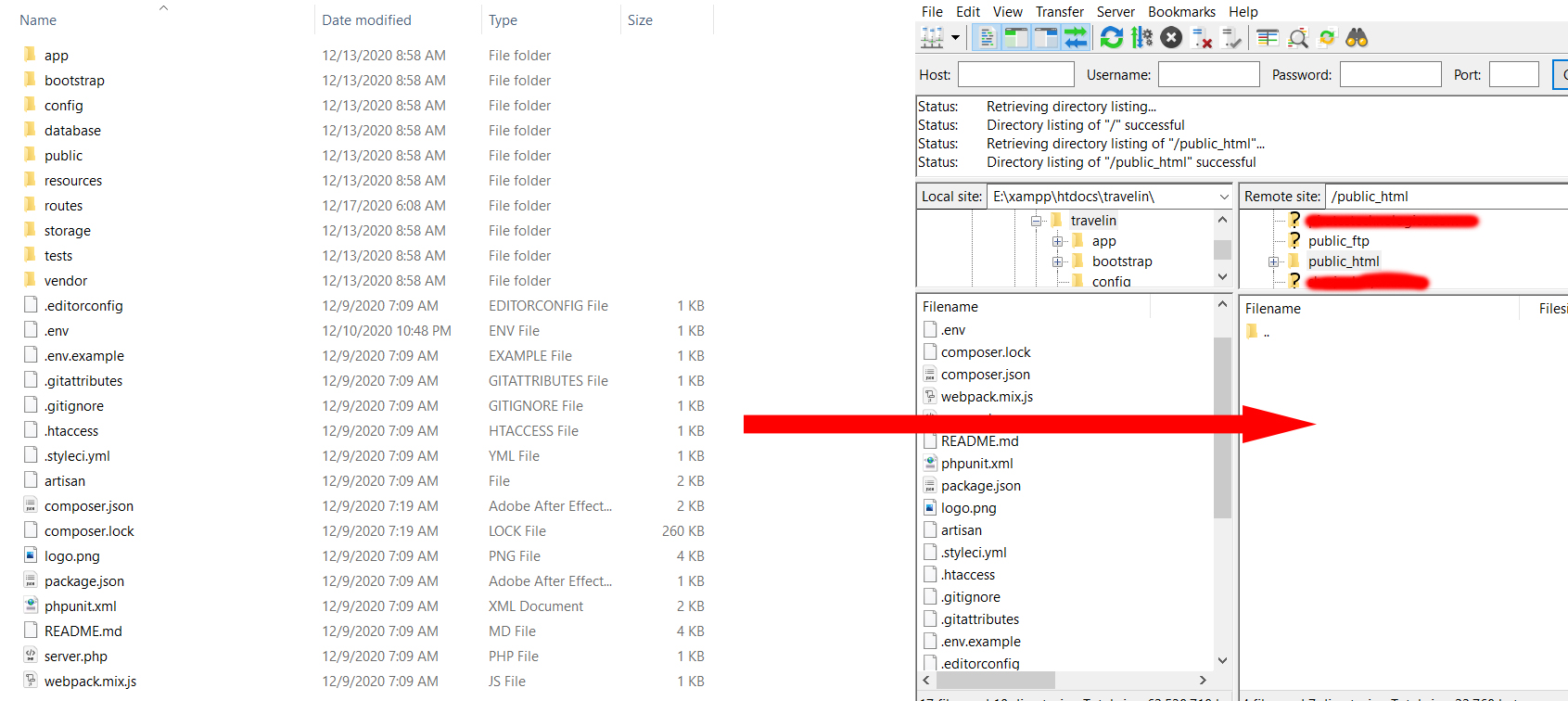Toggle synchronized browsing icon
This screenshot has width=1568, height=701.
[1327, 38]
